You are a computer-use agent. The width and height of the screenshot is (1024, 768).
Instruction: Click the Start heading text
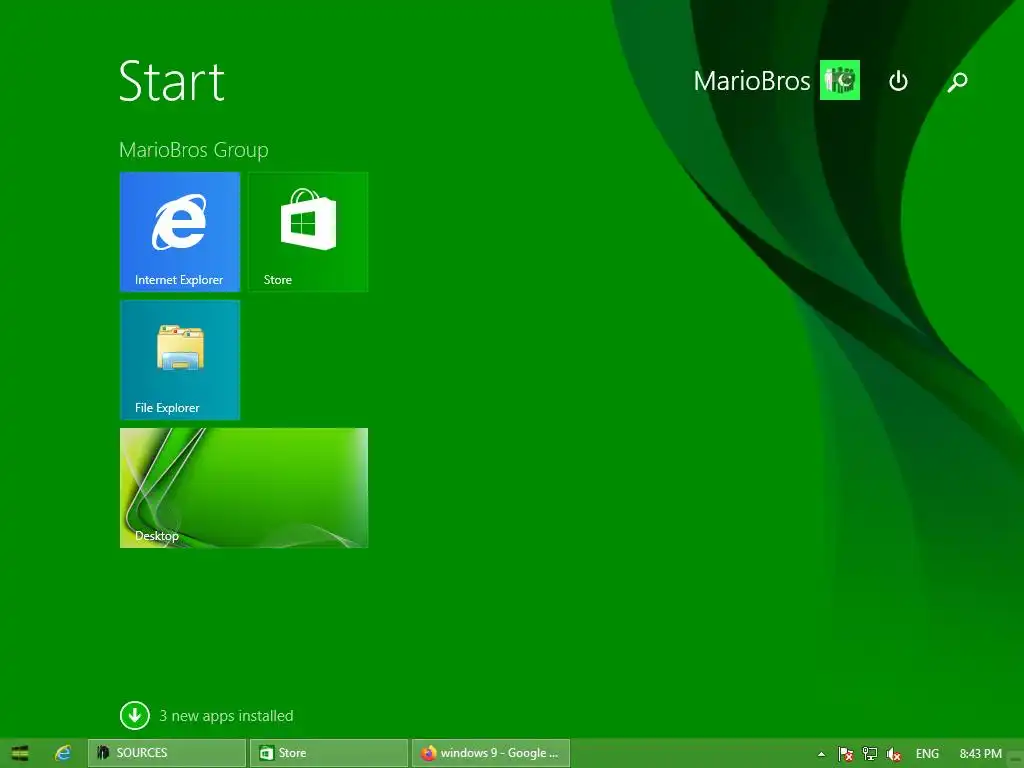tap(172, 81)
